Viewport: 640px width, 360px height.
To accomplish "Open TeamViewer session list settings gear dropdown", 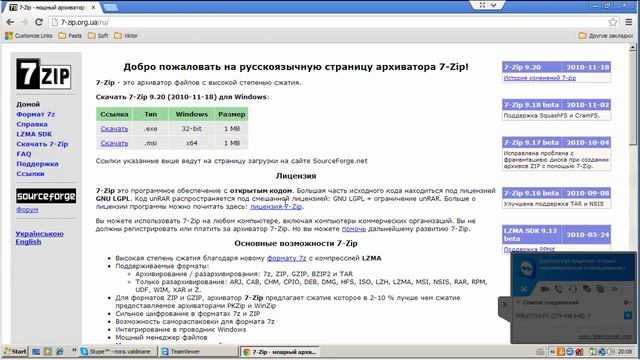I will coord(627,302).
